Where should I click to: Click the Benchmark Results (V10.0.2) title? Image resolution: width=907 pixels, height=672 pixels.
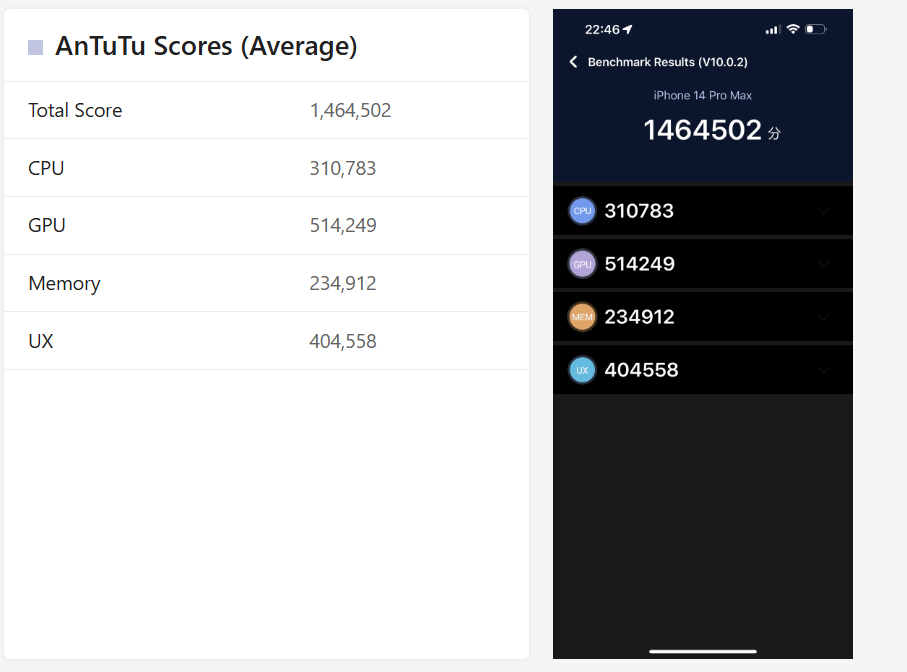tap(668, 62)
